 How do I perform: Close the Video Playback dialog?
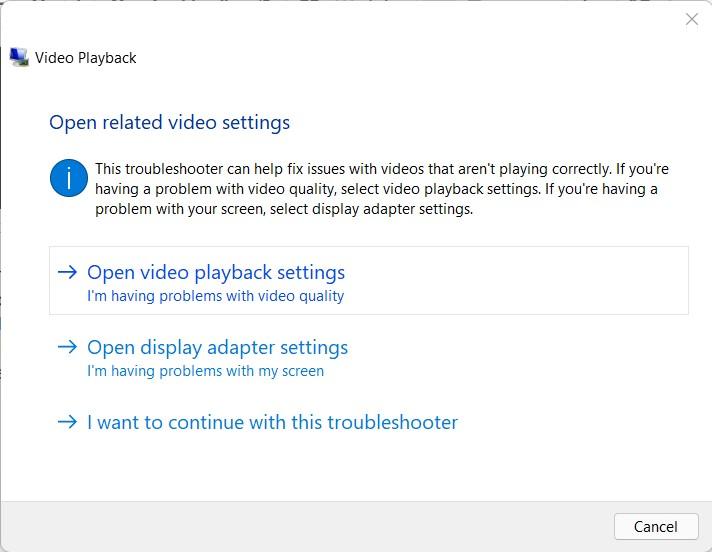tap(692, 19)
